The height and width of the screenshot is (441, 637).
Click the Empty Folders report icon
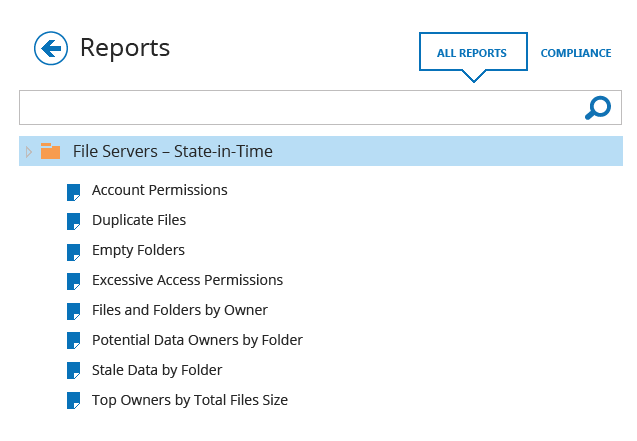tap(74, 252)
